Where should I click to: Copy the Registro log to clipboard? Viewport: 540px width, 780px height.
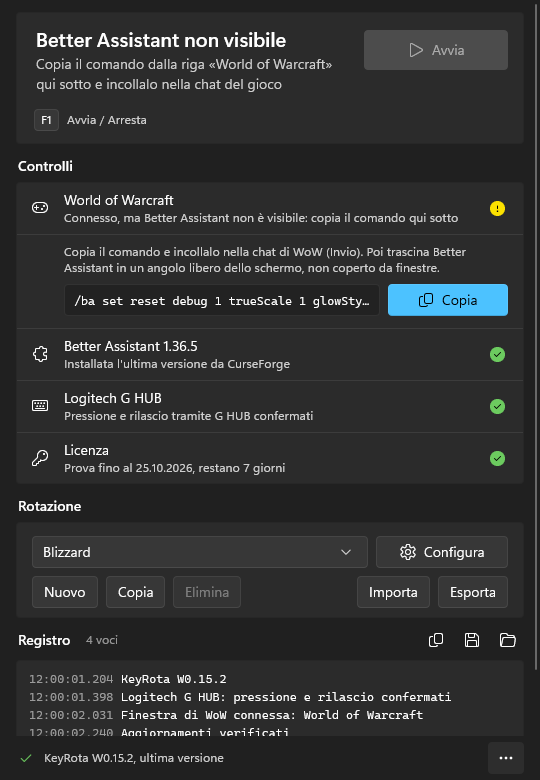pyautogui.click(x=436, y=640)
